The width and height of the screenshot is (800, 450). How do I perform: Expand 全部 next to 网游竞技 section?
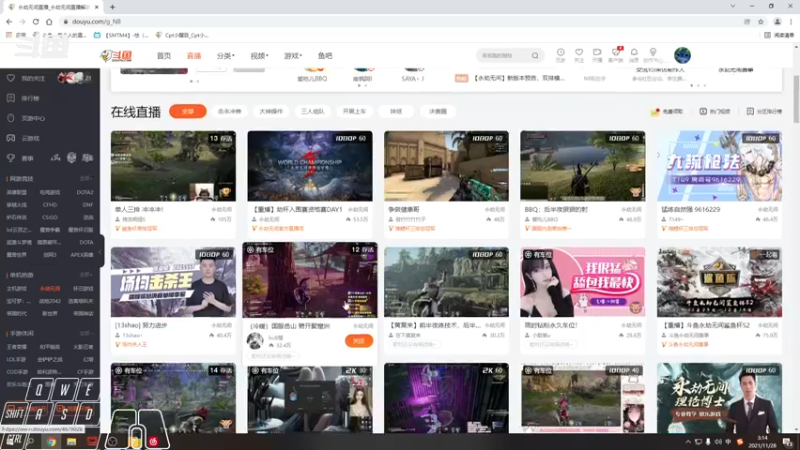pyautogui.click(x=85, y=179)
